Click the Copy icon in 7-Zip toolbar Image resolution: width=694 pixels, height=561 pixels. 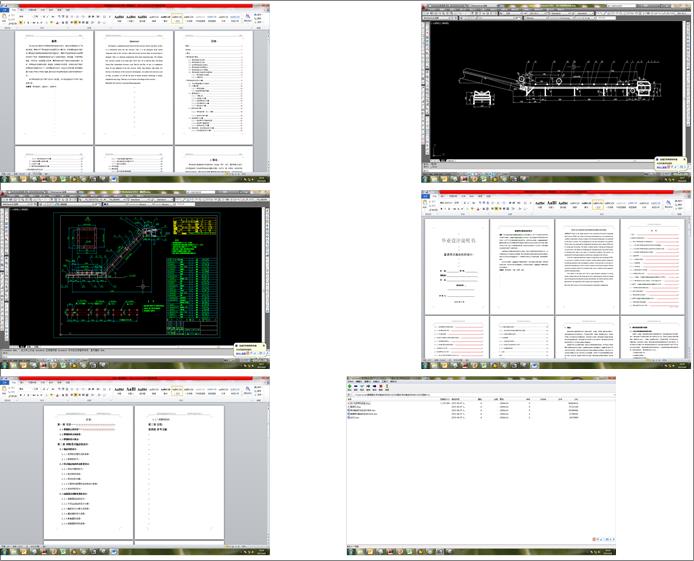coord(368,386)
